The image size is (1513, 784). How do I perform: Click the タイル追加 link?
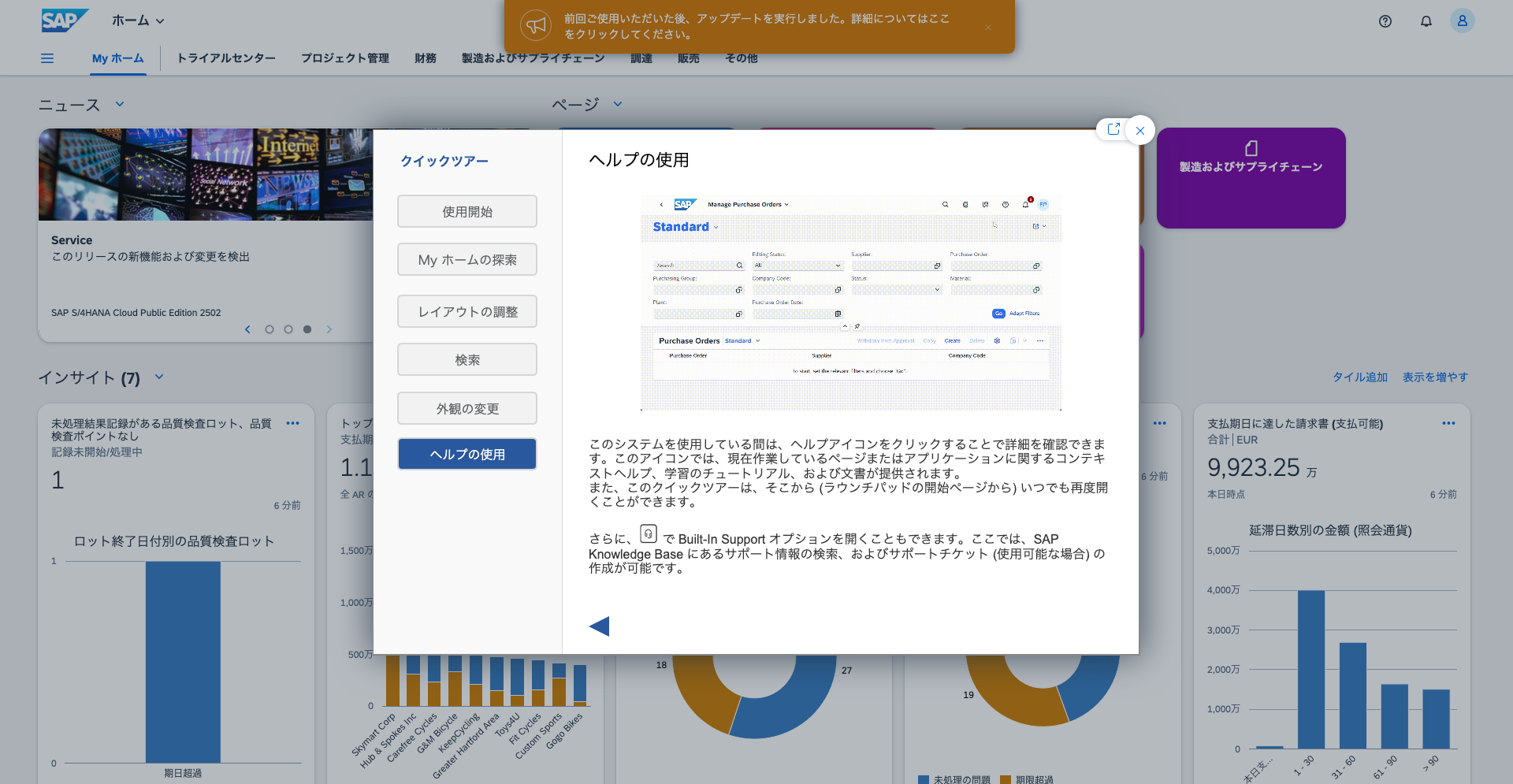pos(1360,377)
